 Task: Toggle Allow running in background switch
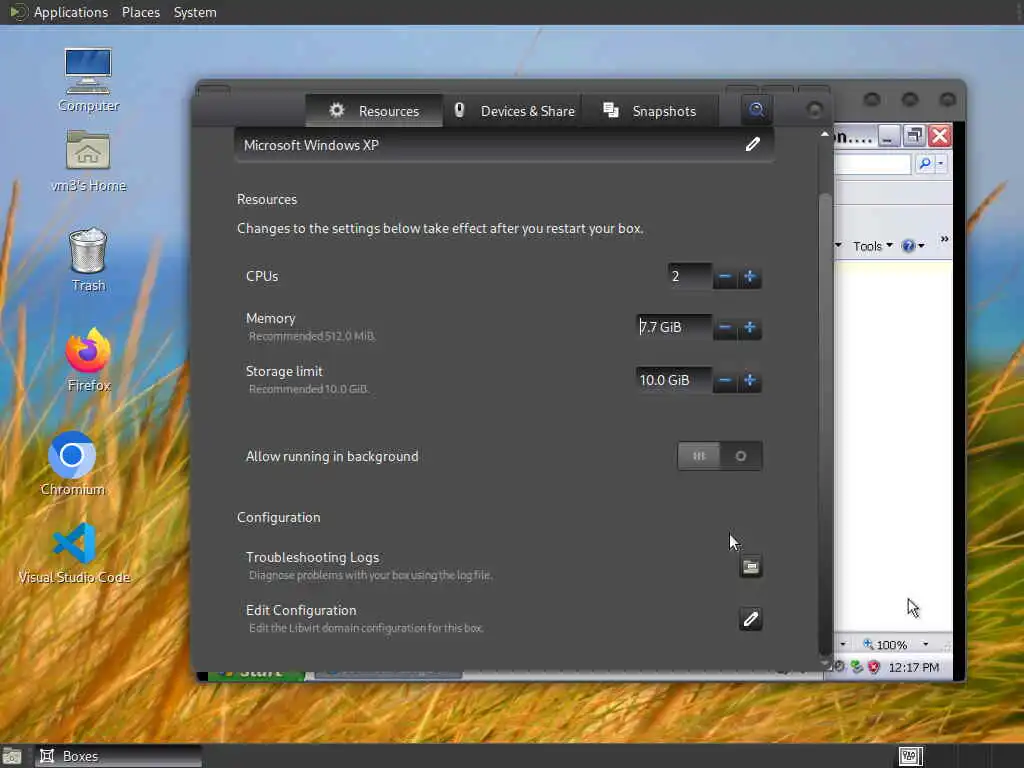pos(720,456)
